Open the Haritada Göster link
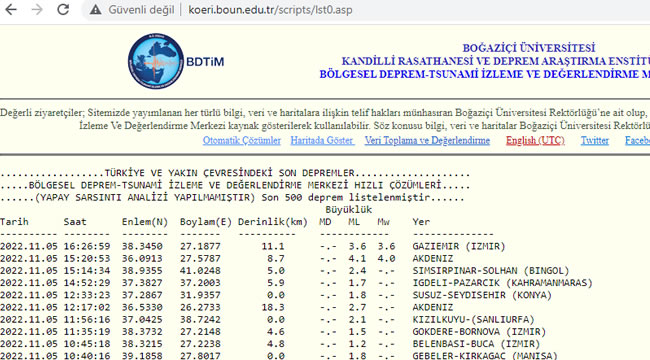The height and width of the screenshot is (360, 650). (x=322, y=141)
